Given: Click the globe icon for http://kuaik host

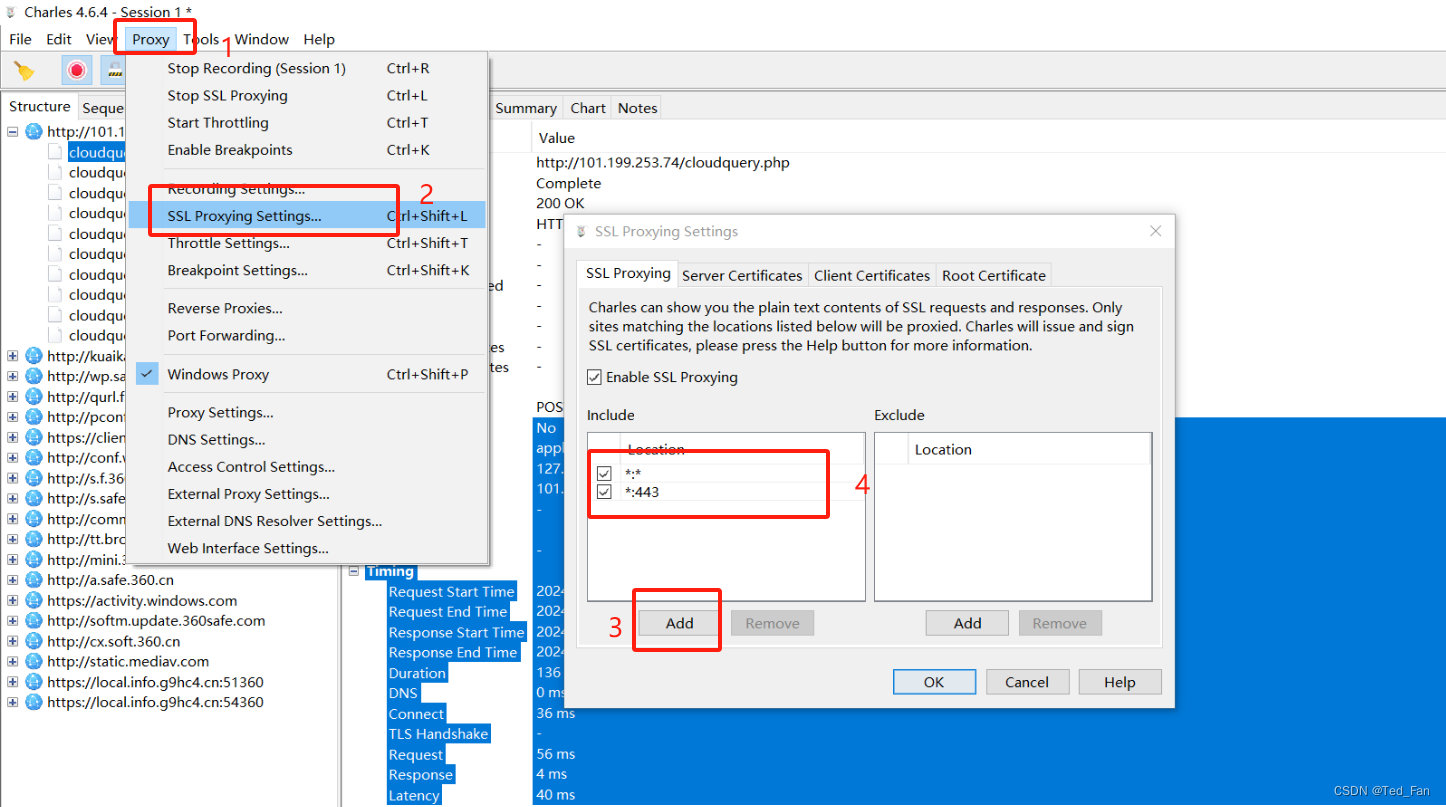Looking at the screenshot, I should point(34,356).
